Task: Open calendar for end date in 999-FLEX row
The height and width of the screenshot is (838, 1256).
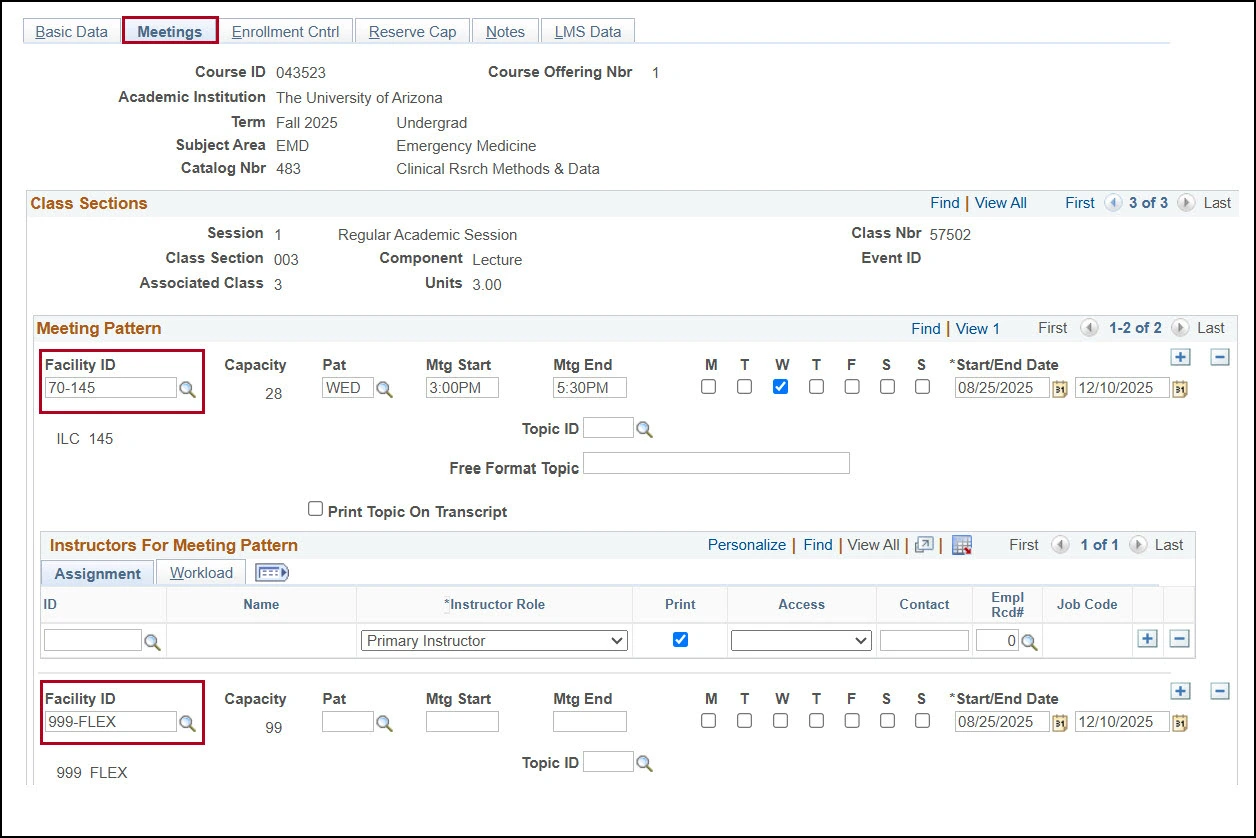Action: click(1180, 723)
